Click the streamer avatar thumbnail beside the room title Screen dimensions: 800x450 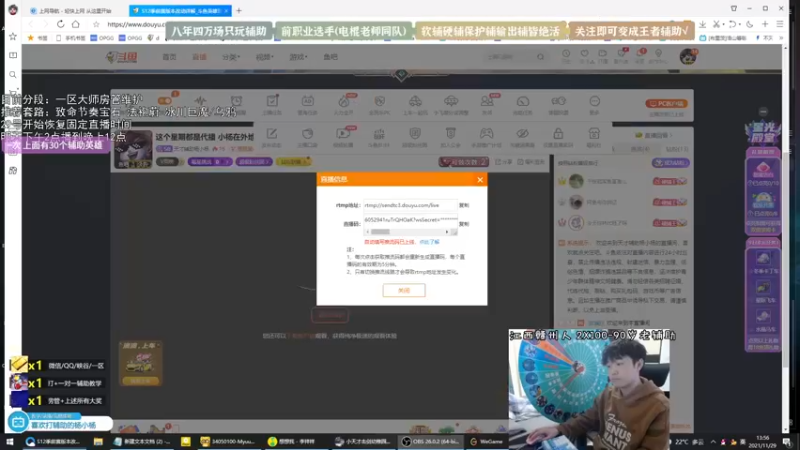pyautogui.click(x=133, y=149)
